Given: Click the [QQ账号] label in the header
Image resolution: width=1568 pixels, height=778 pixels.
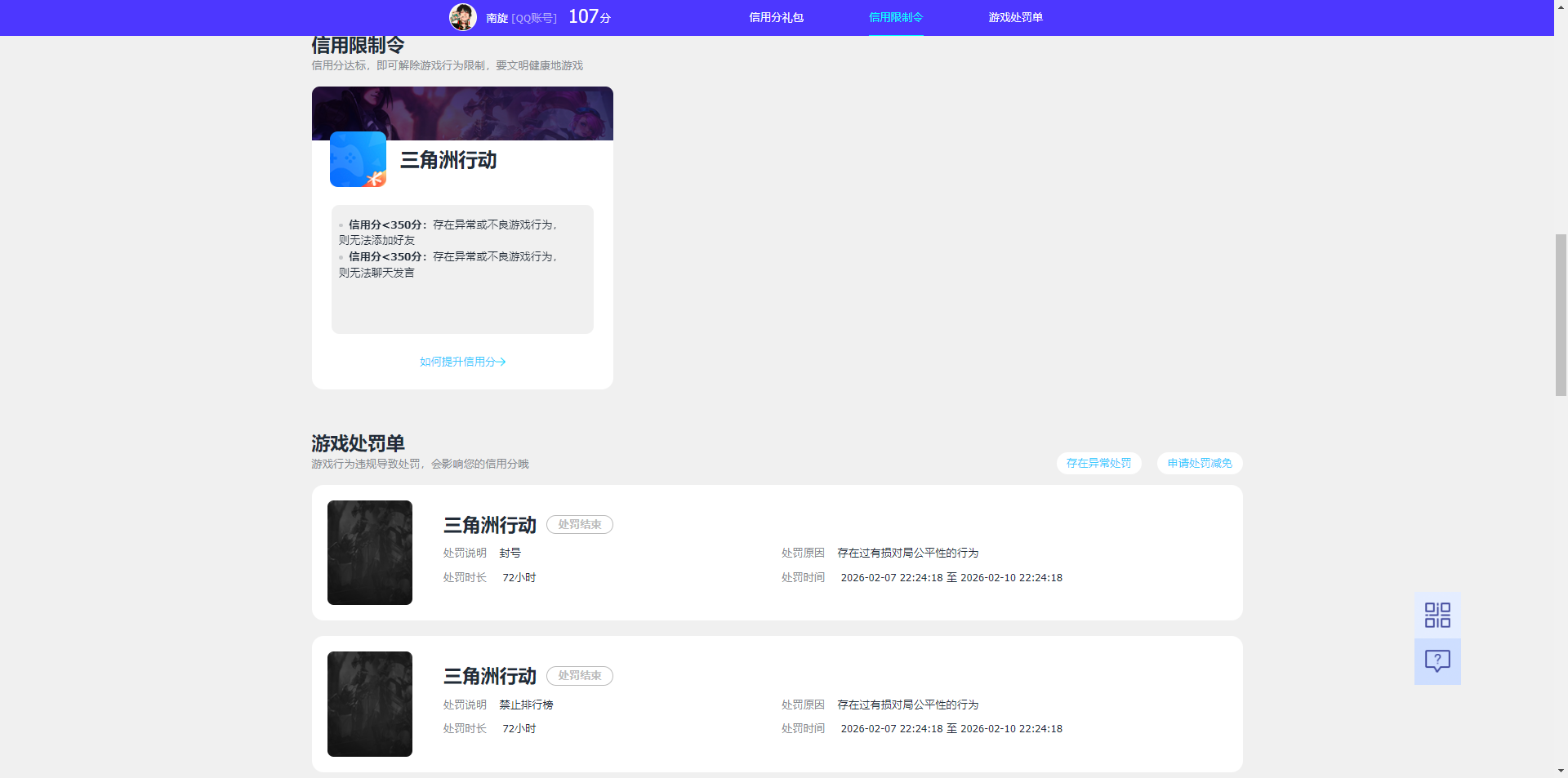Looking at the screenshot, I should 534,18.
